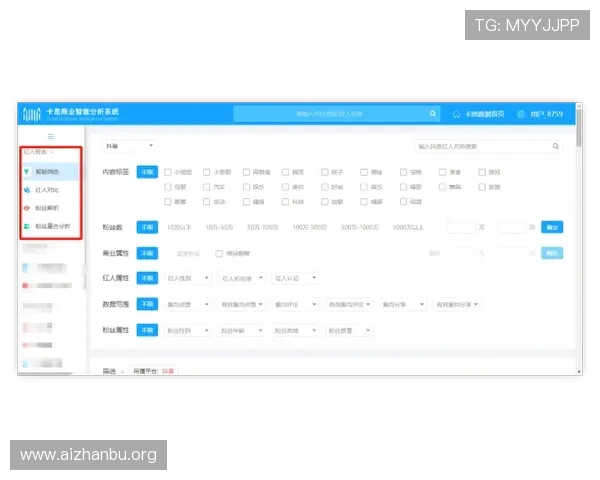
Task: Open the 粉丝性别 dropdown
Action: tap(188, 330)
